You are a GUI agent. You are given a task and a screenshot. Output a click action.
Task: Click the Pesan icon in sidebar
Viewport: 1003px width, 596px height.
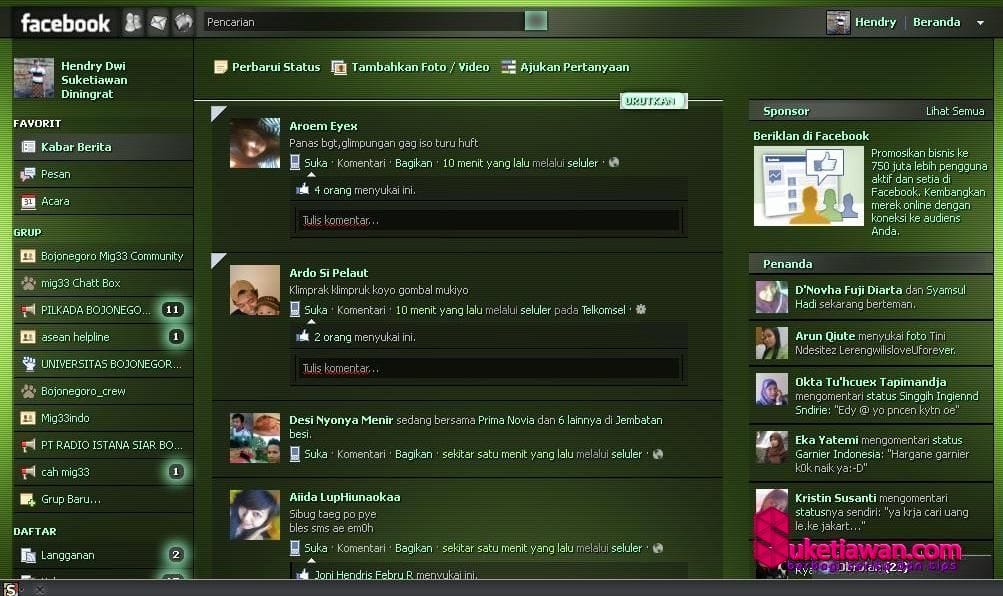(28, 174)
